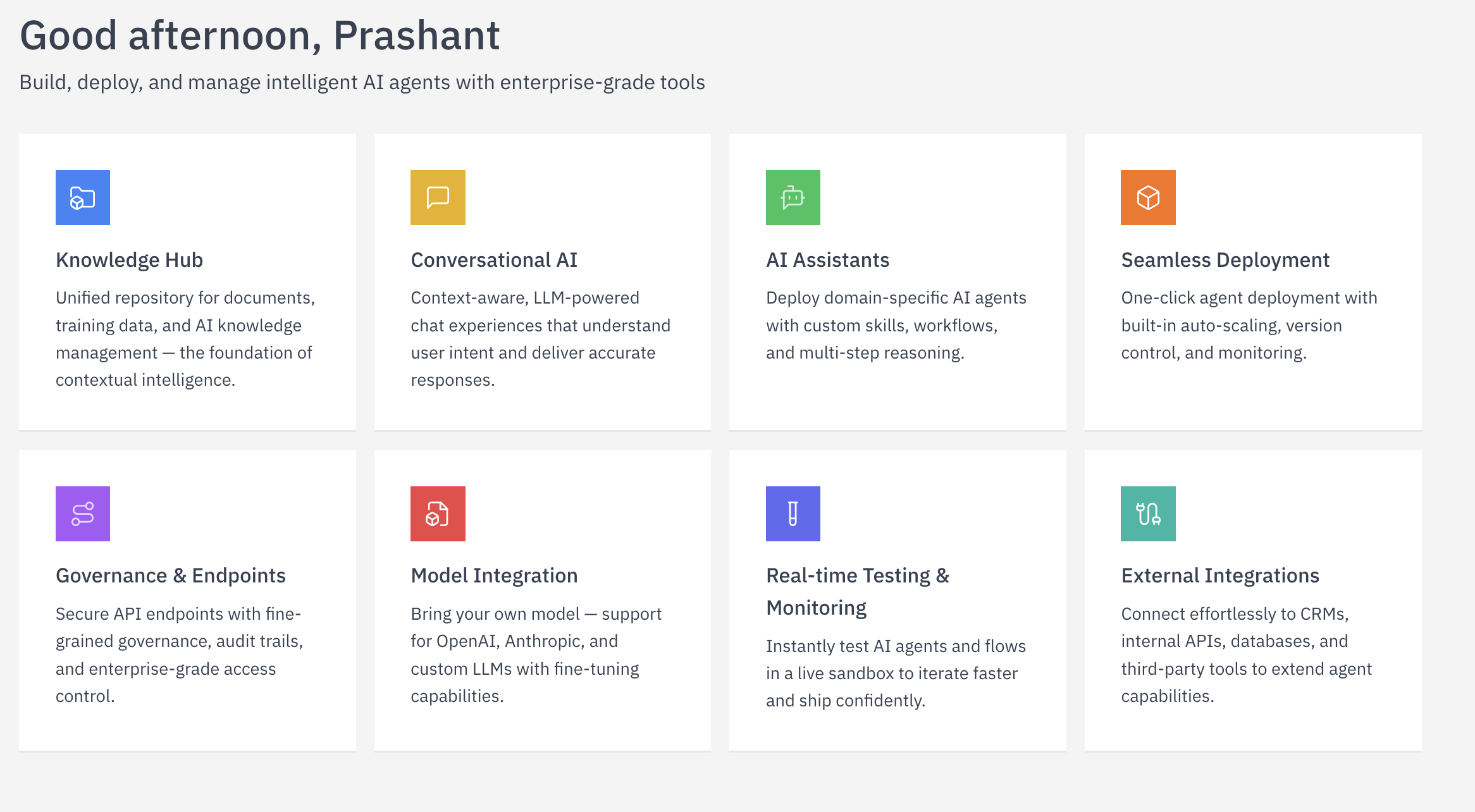Click the greeting heading Good afternoon, Prashant
Image resolution: width=1475 pixels, height=812 pixels.
pyautogui.click(x=259, y=35)
